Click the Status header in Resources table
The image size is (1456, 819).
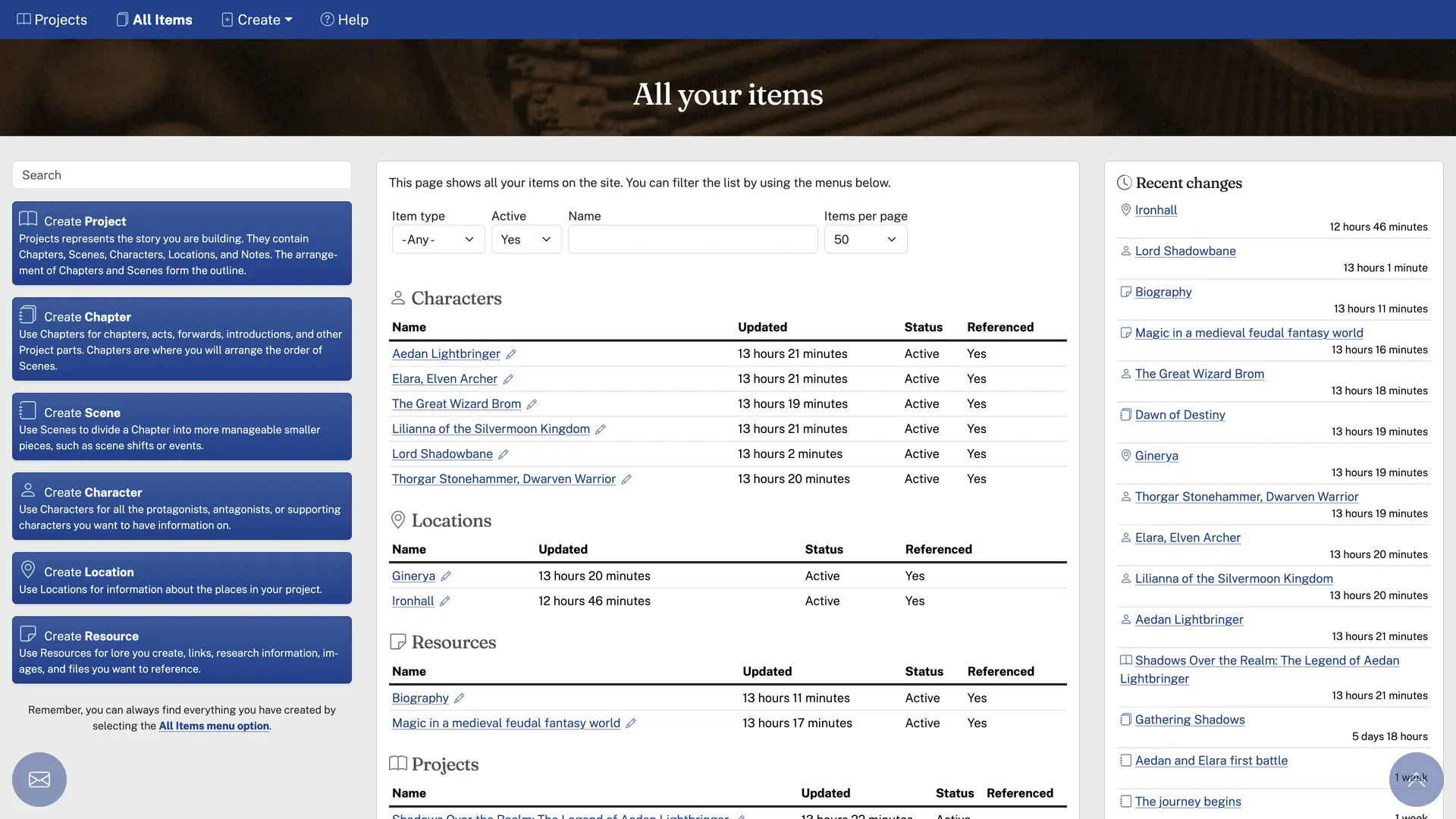point(924,672)
